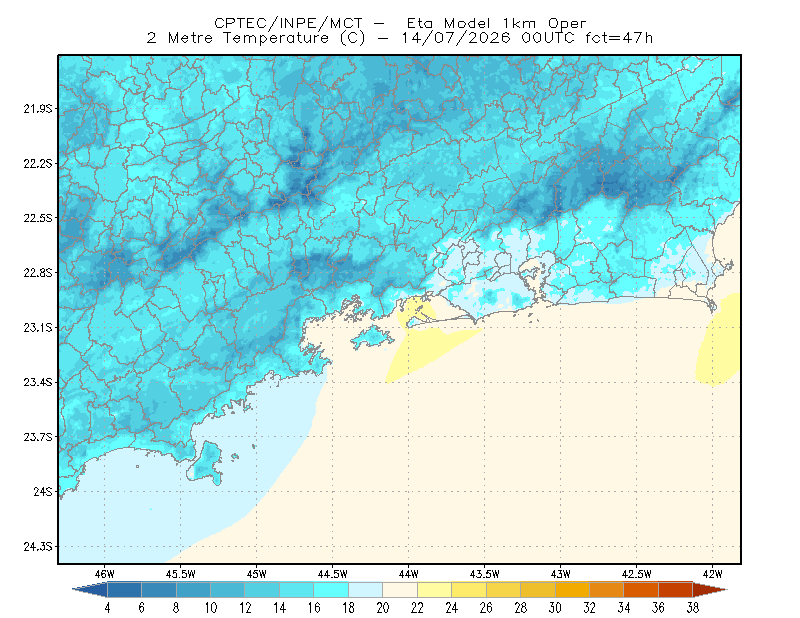Click the legend swatch between 22 and 24

coord(435,590)
